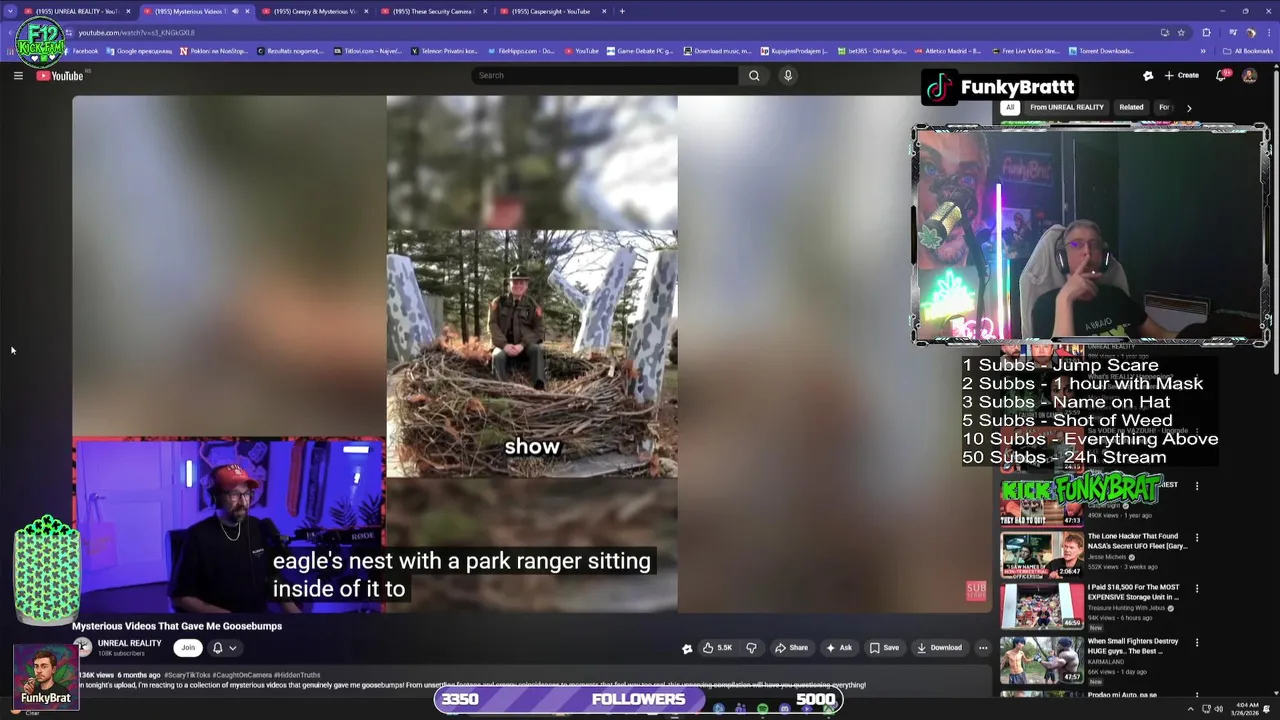The height and width of the screenshot is (720, 1280).
Task: Open more actions three-dot menu under video
Action: pos(983,648)
